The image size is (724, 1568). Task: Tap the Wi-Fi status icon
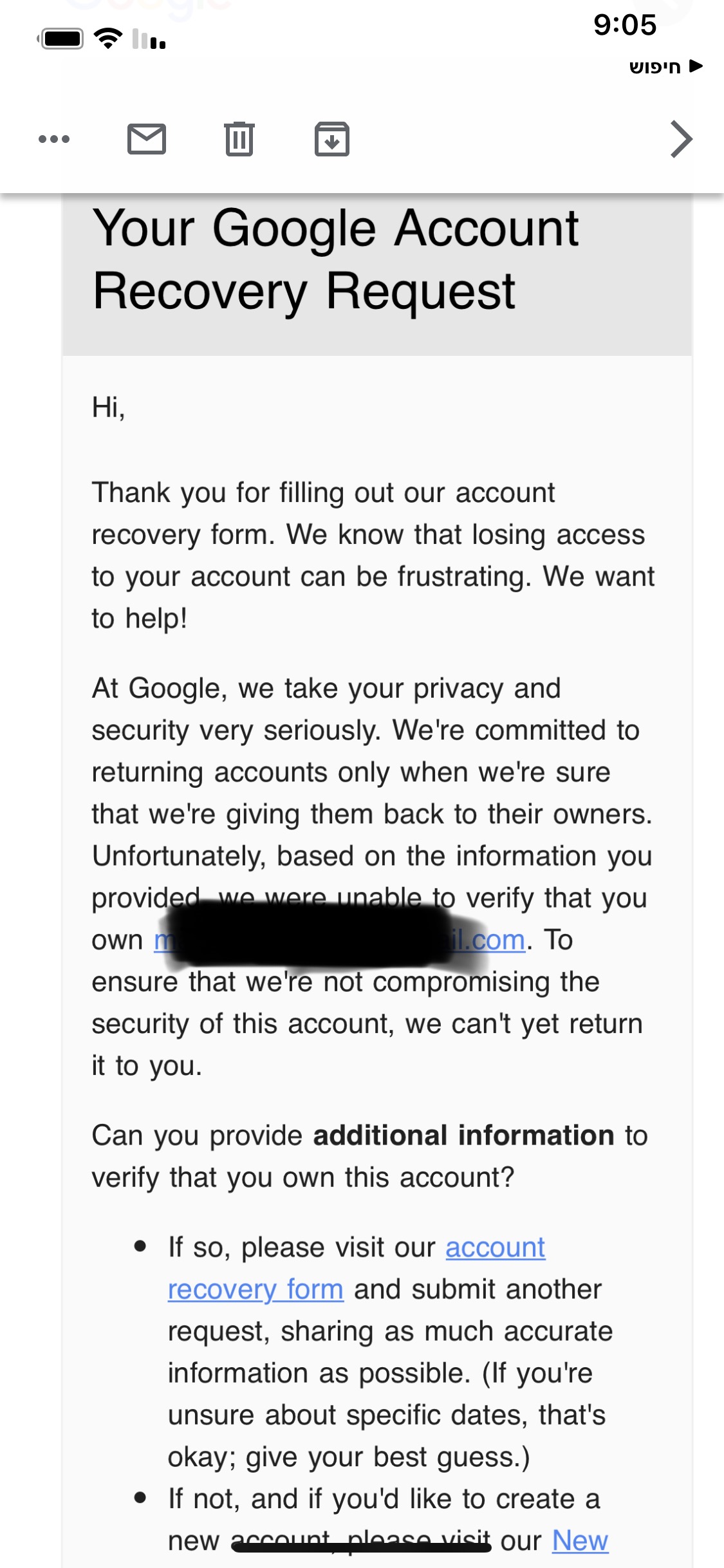108,39
